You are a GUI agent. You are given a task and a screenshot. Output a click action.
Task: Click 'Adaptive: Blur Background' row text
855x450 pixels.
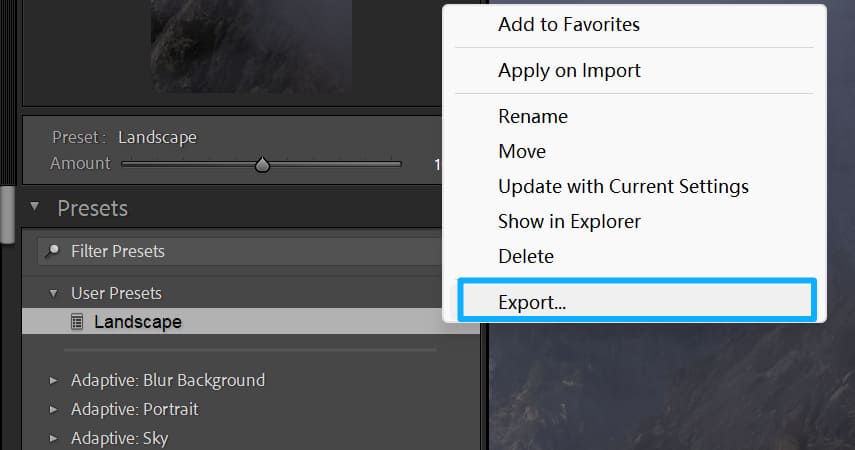pos(168,380)
